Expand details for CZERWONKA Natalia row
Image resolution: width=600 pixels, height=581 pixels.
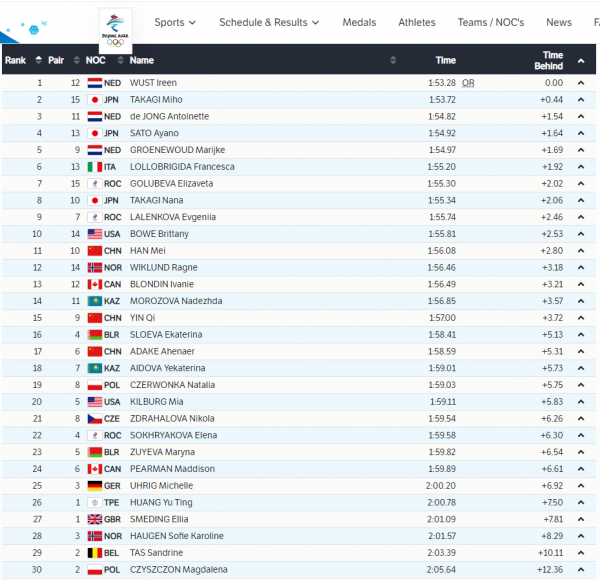pyautogui.click(x=581, y=385)
